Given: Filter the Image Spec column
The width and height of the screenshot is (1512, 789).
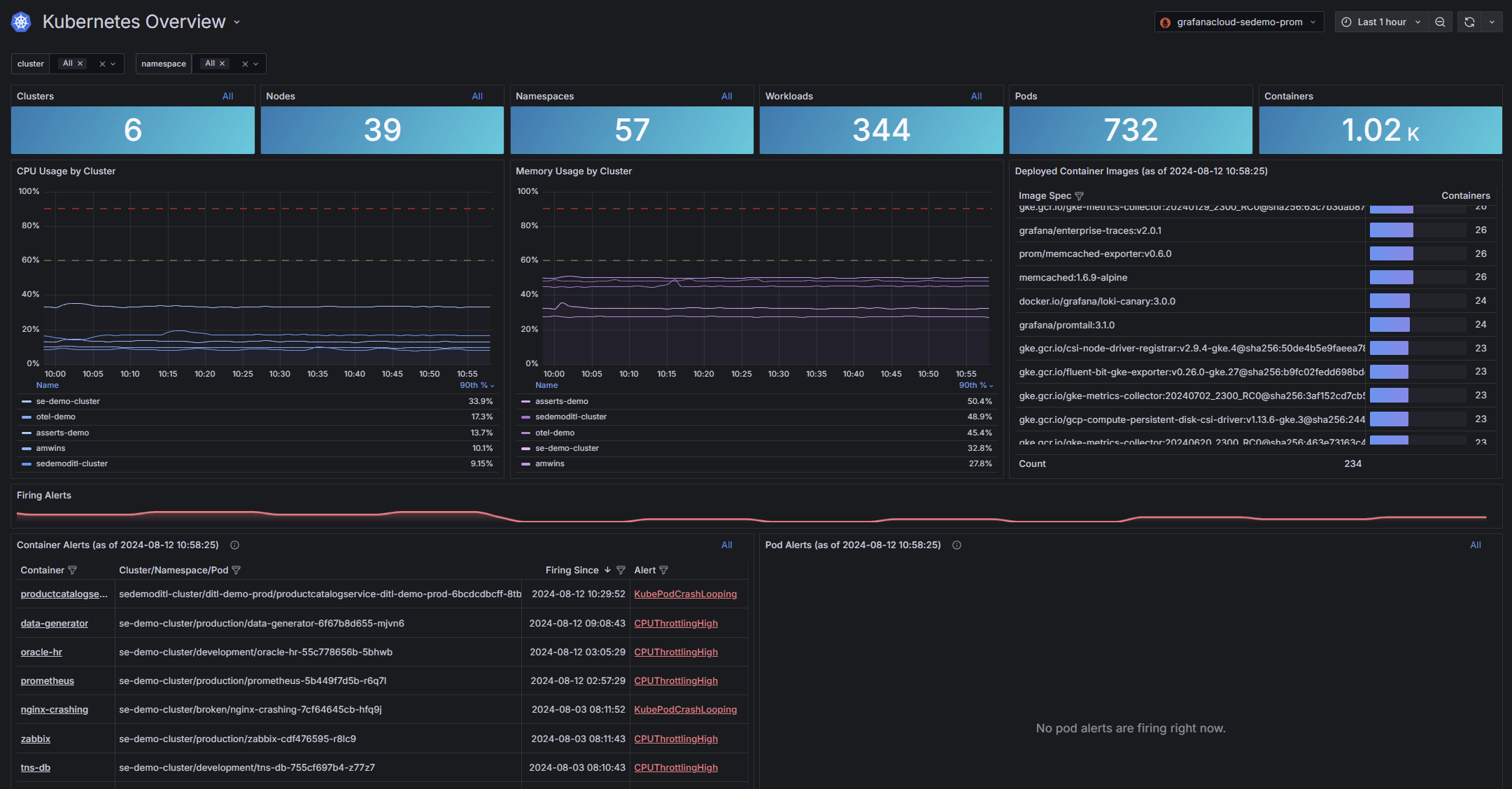Looking at the screenshot, I should pyautogui.click(x=1079, y=196).
